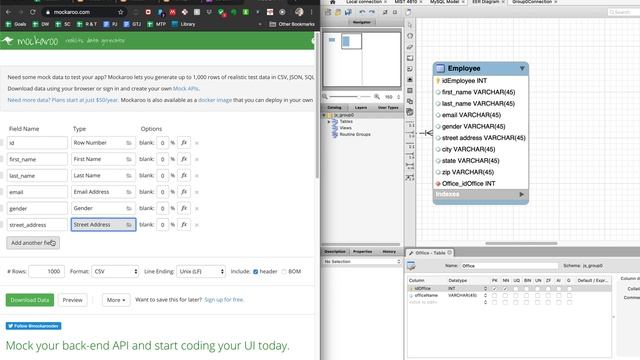Select the new table tool in diagram toolbar
Screen dimensions: 640x360
[x=410, y=91]
